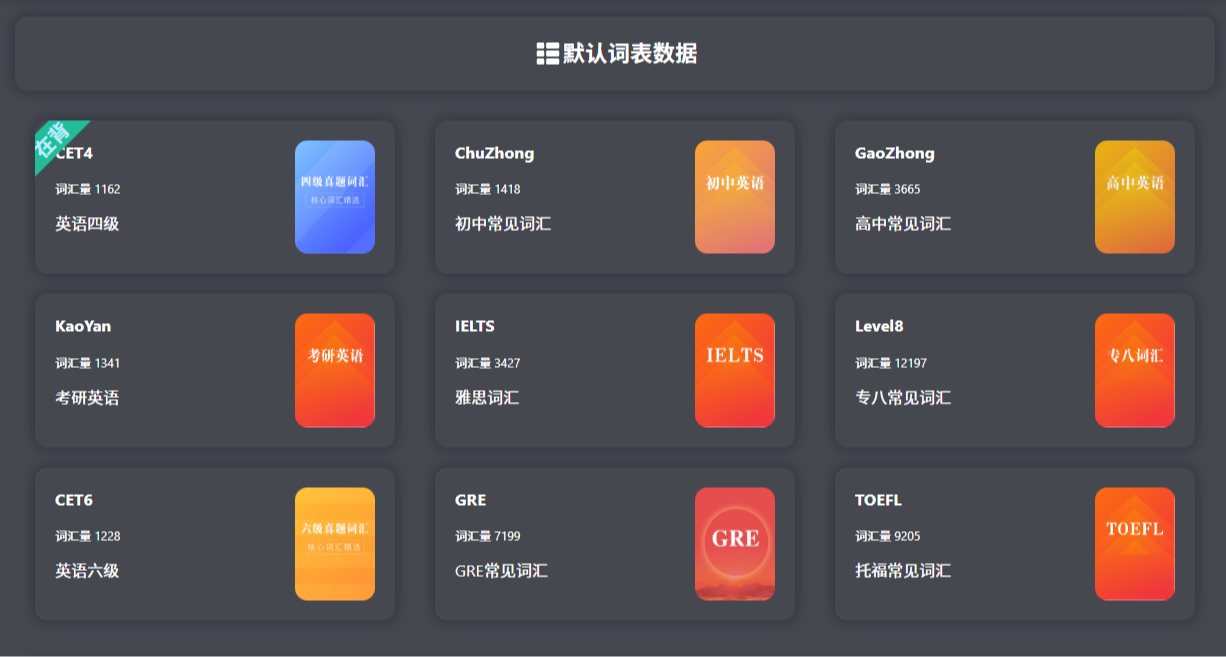1226x657 pixels.
Task: Select the 高中常见词汇 description
Action: (902, 224)
